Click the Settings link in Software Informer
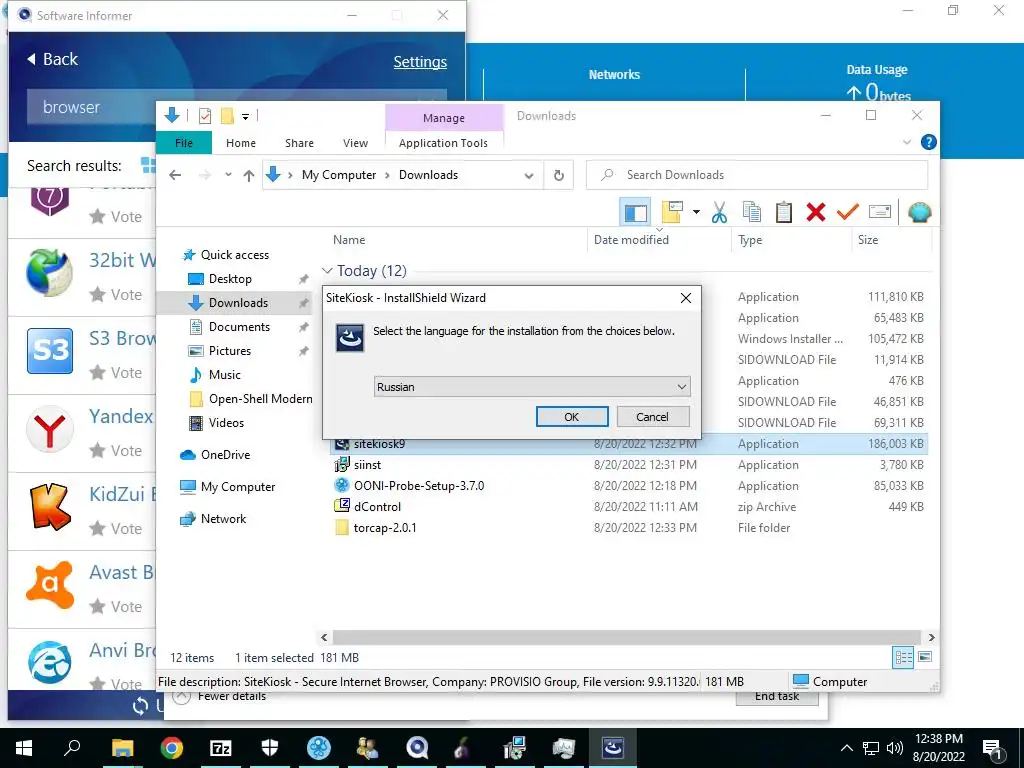Image resolution: width=1024 pixels, height=768 pixels. [x=420, y=62]
